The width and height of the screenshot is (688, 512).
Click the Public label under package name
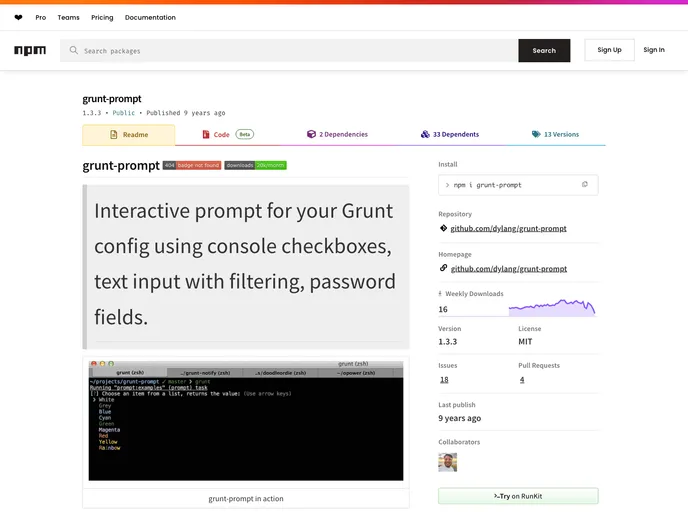(124, 113)
